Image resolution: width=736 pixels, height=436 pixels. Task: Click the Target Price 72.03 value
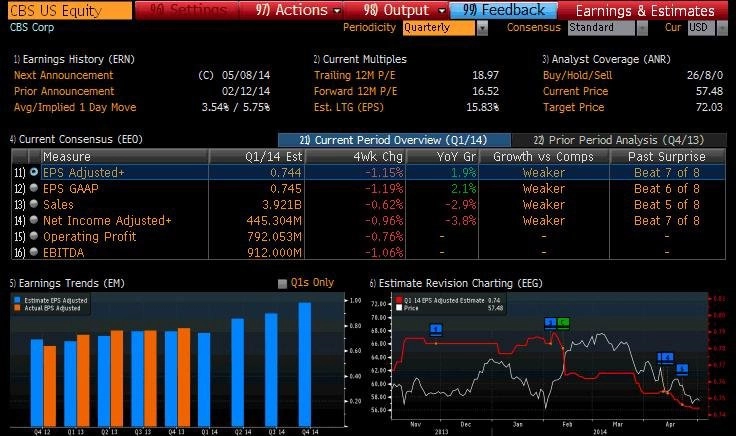(x=709, y=107)
